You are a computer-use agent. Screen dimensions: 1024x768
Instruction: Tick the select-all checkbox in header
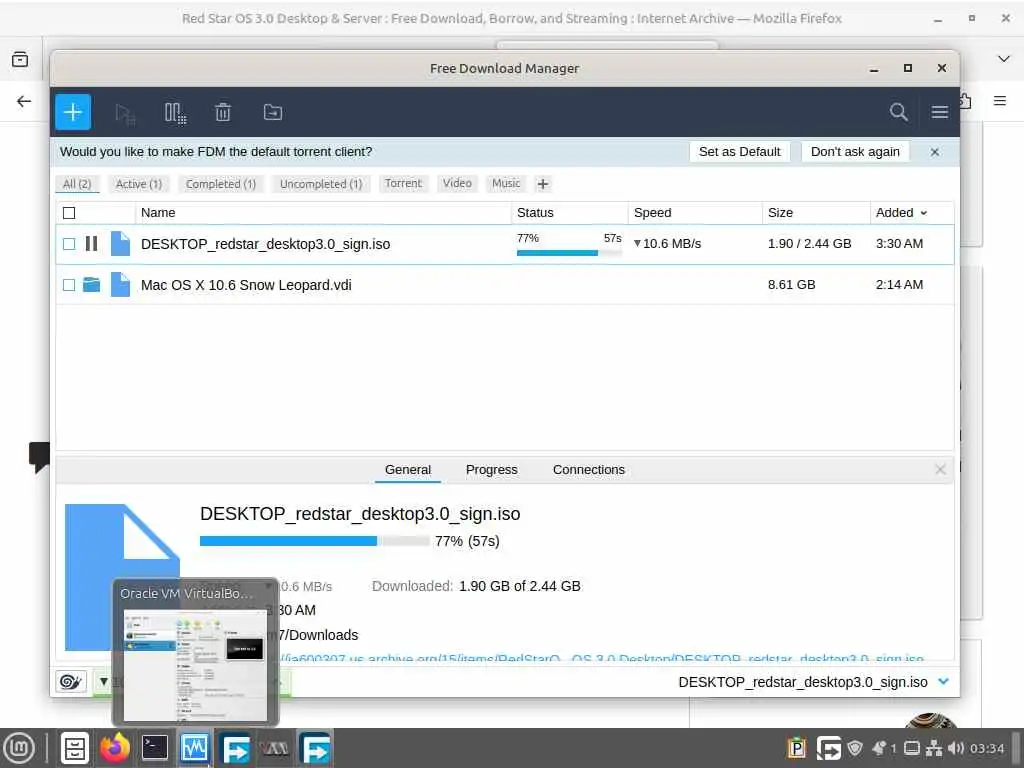pyautogui.click(x=69, y=213)
